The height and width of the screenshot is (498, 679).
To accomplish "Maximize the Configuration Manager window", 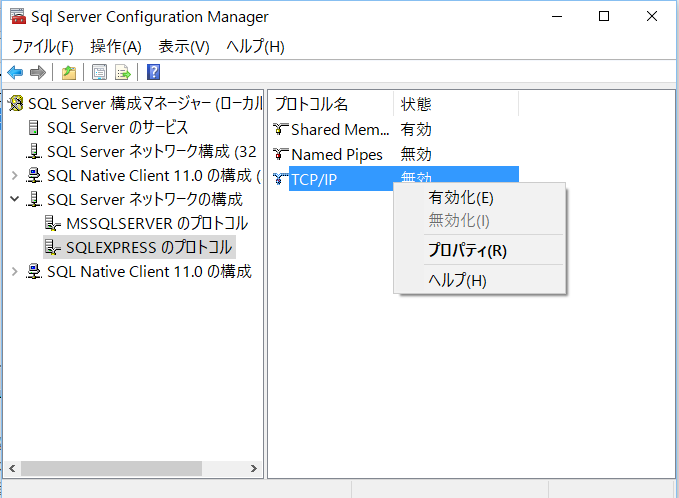I will coord(604,16).
